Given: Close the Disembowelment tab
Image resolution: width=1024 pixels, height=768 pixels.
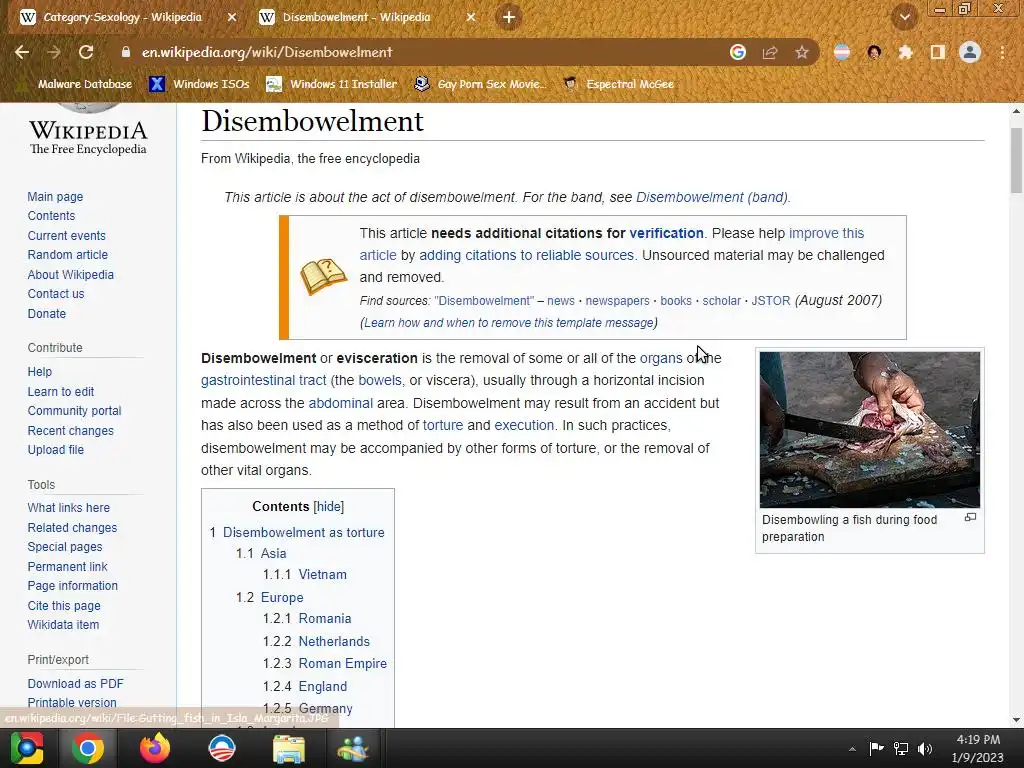Looking at the screenshot, I should point(471,18).
